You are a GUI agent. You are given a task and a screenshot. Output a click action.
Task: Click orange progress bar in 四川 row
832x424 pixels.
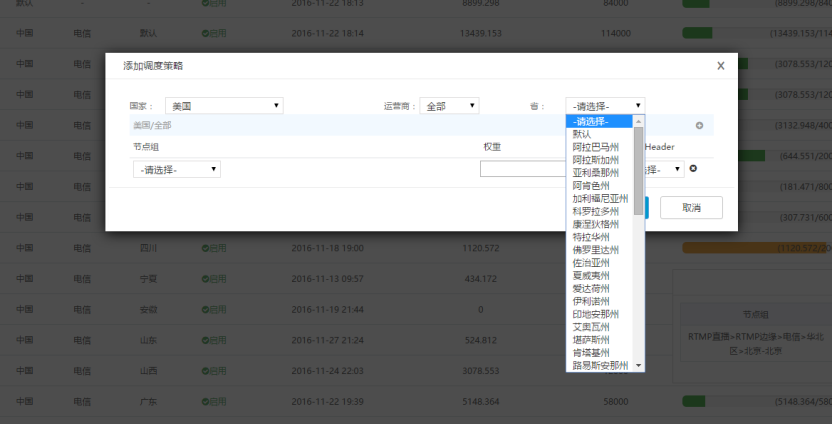coord(757,248)
